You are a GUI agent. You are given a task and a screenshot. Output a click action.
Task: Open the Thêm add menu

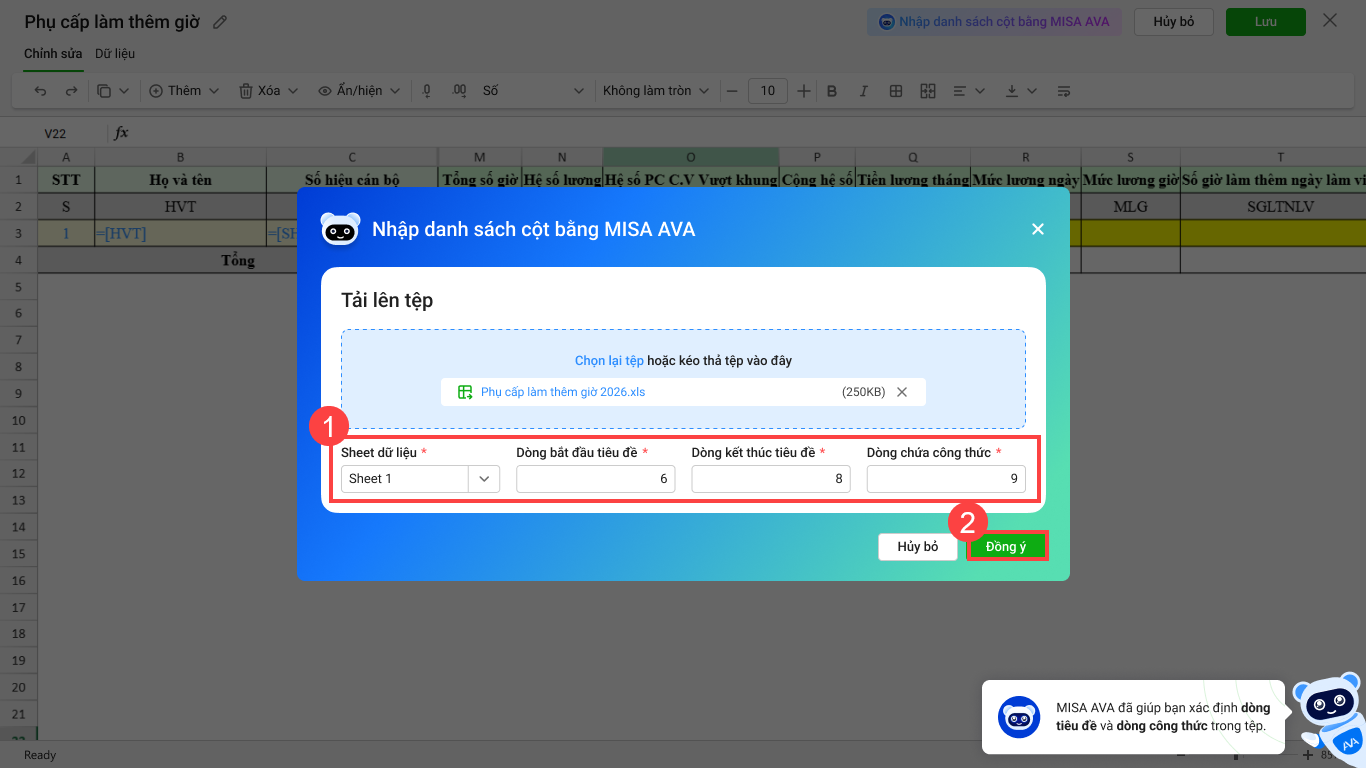pyautogui.click(x=176, y=91)
